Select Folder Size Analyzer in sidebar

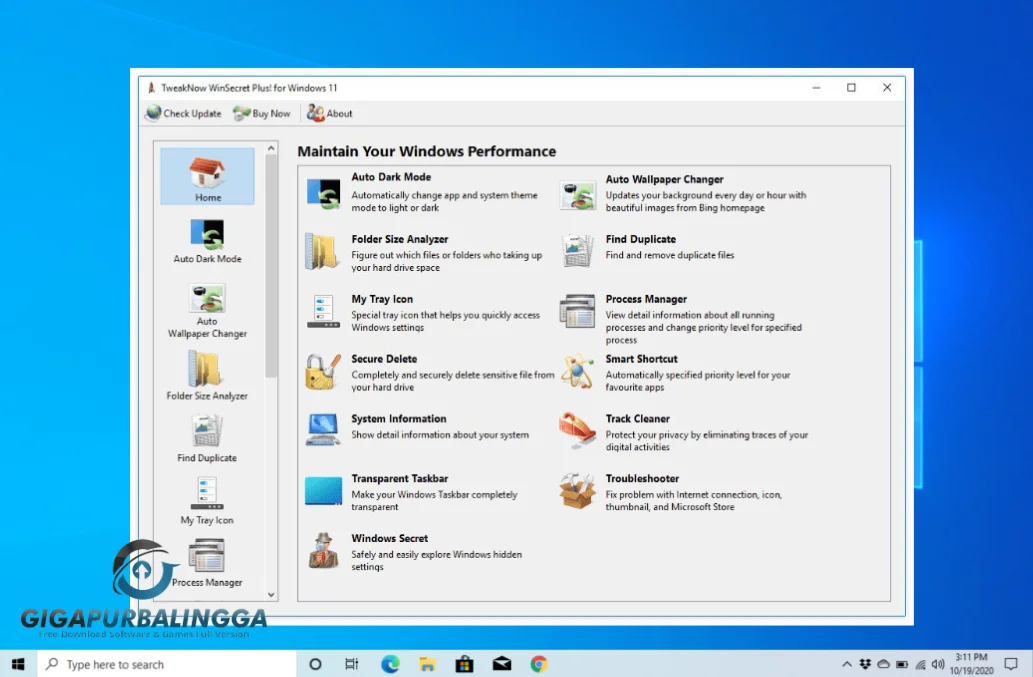(x=207, y=375)
